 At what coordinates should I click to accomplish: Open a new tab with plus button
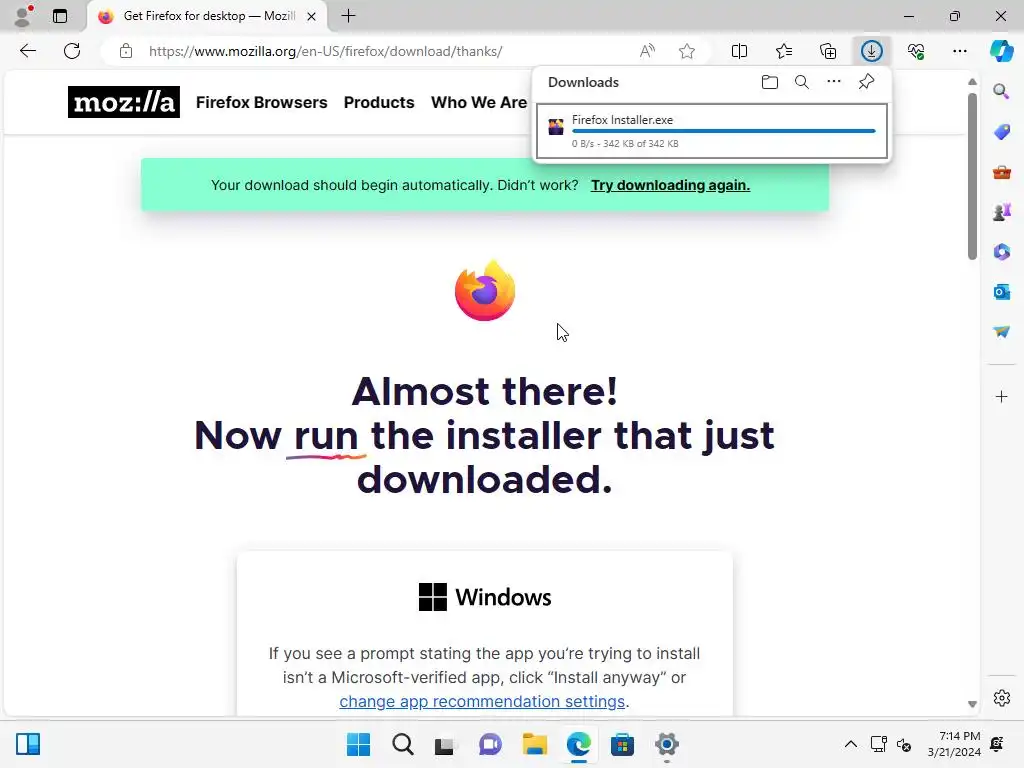tap(349, 16)
